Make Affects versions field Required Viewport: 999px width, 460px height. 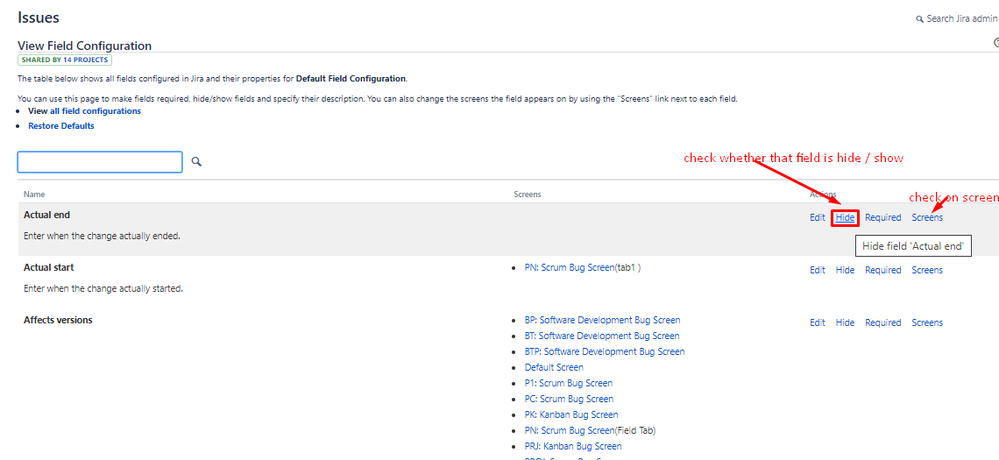coord(883,323)
